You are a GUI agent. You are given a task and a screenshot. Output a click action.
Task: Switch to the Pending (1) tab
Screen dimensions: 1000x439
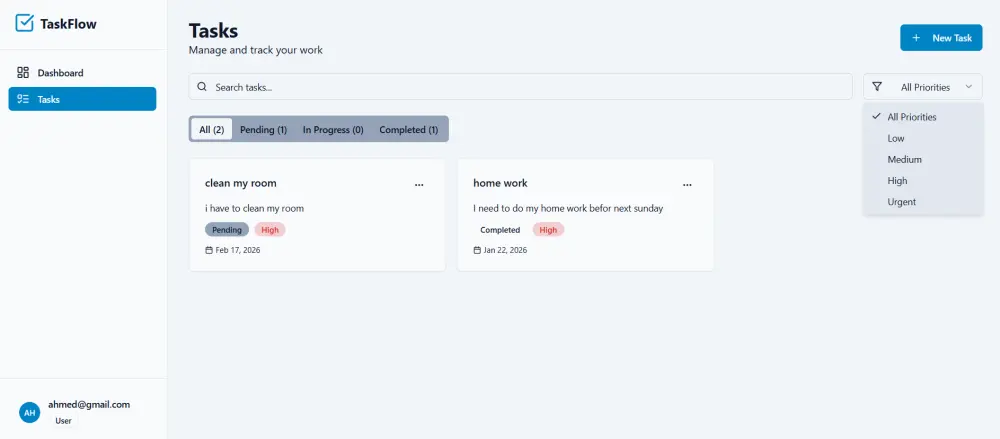point(263,130)
